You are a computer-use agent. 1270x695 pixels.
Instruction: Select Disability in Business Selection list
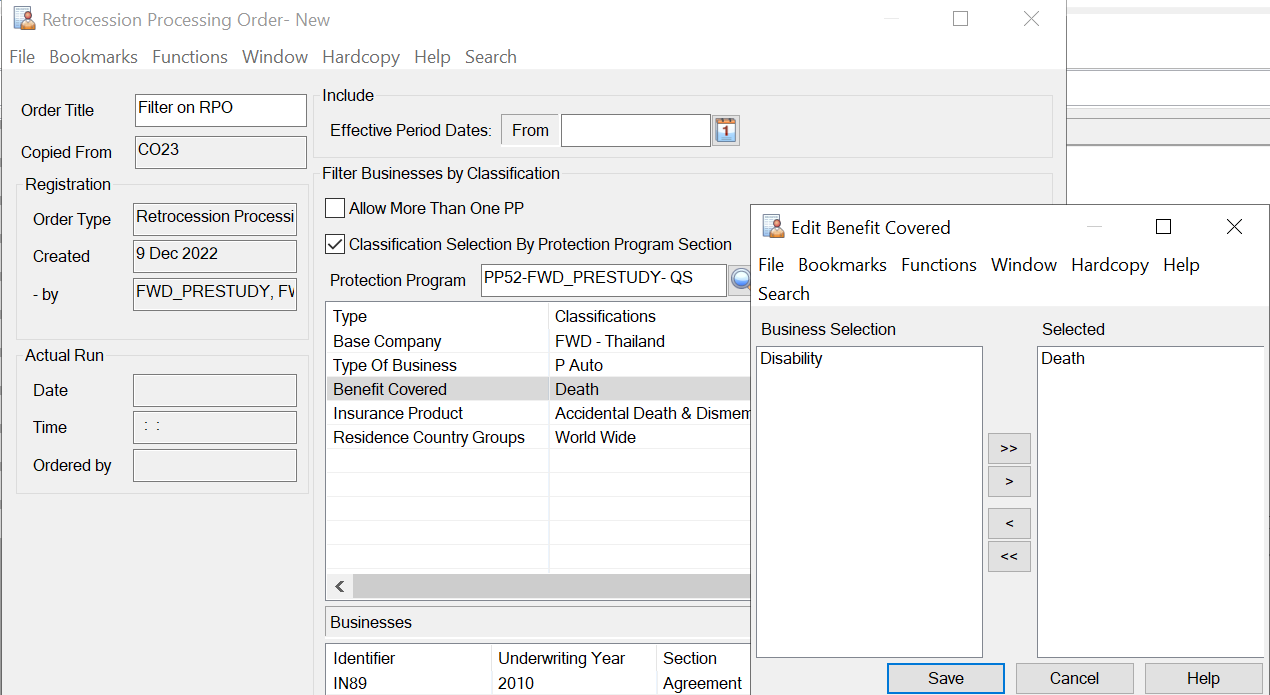[791, 359]
